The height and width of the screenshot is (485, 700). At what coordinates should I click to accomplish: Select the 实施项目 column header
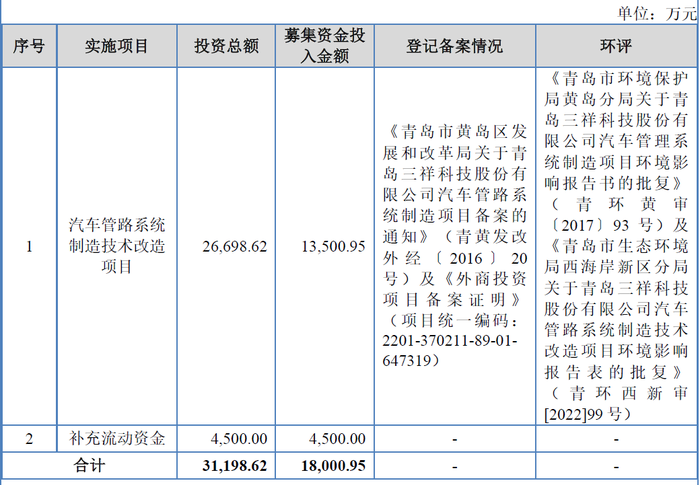tap(117, 46)
